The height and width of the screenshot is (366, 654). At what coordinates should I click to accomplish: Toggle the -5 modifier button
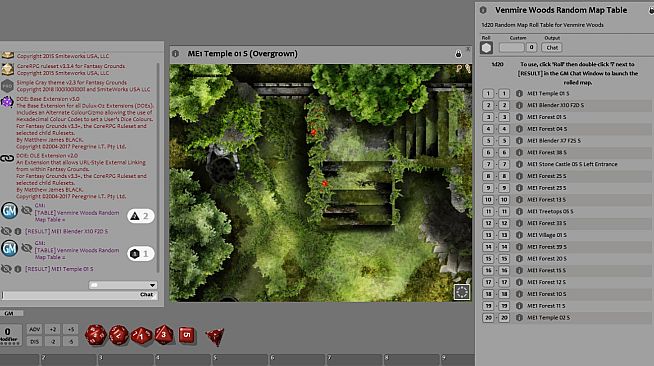pyautogui.click(x=70, y=341)
